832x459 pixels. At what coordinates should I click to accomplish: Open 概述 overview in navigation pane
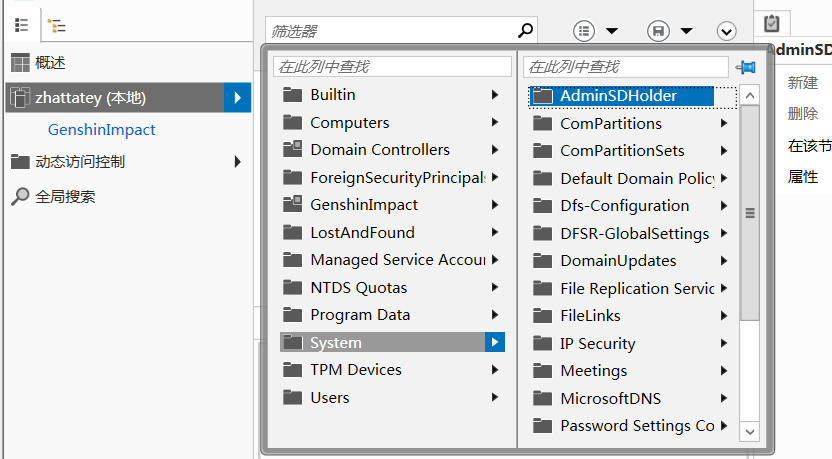click(50, 63)
